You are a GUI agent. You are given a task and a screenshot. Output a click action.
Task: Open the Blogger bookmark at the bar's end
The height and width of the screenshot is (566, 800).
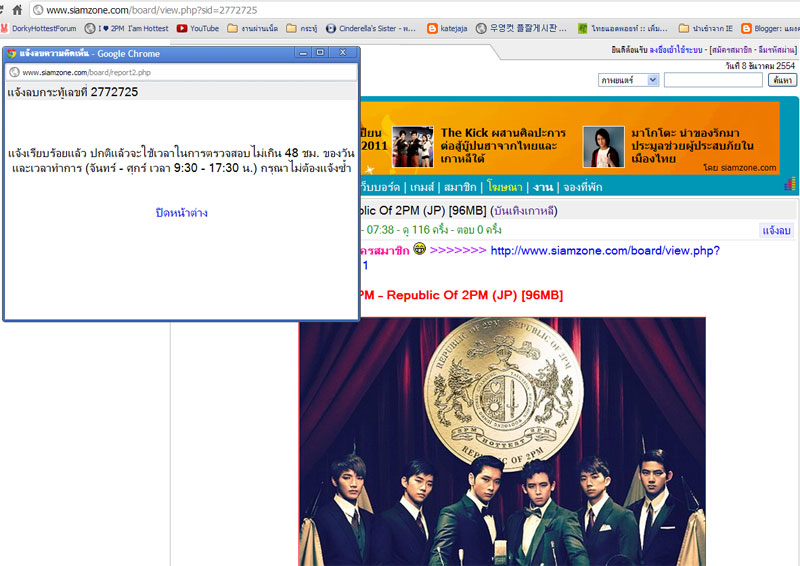pyautogui.click(x=770, y=29)
